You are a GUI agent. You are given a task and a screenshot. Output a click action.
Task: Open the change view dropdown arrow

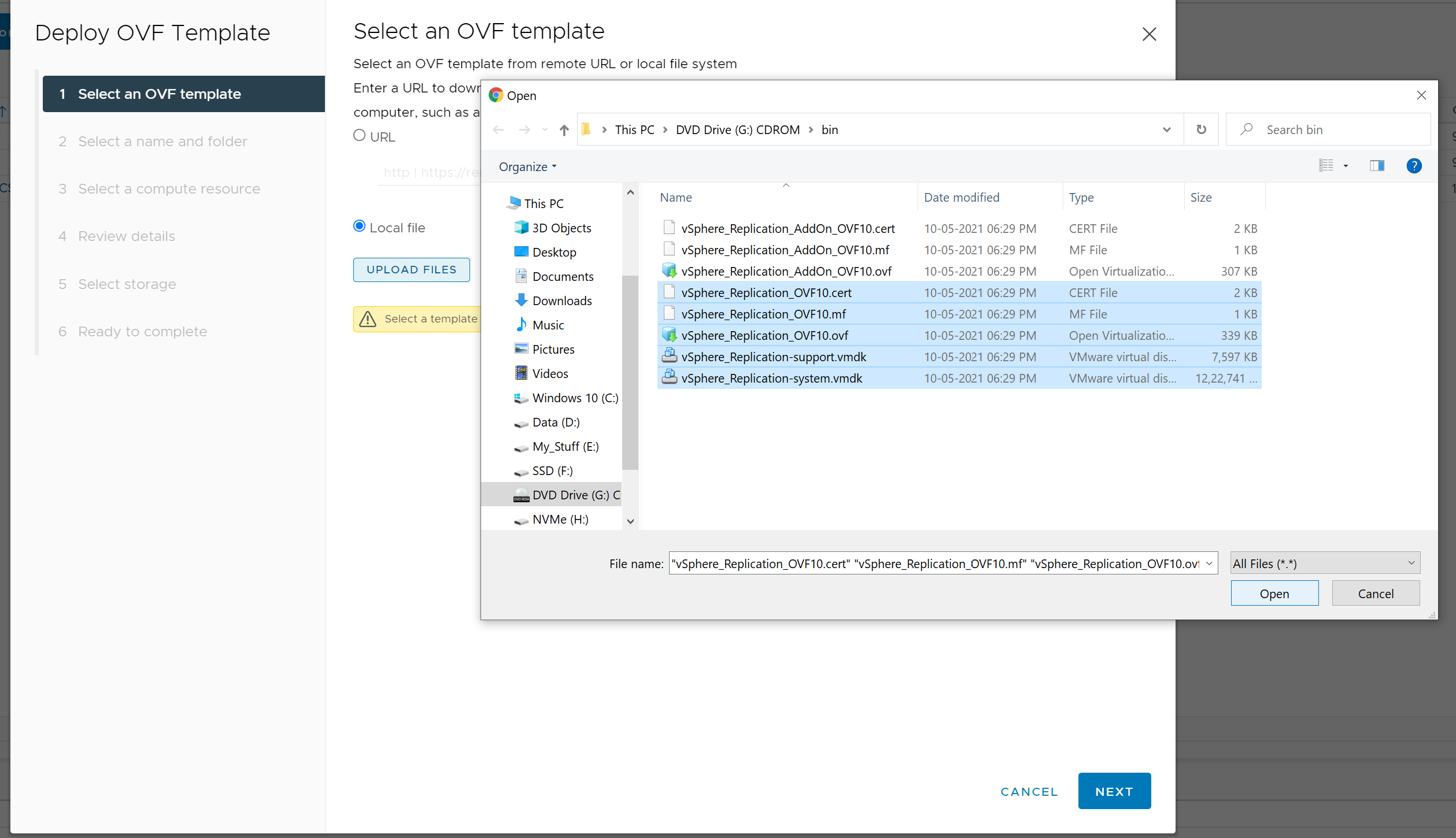1347,166
